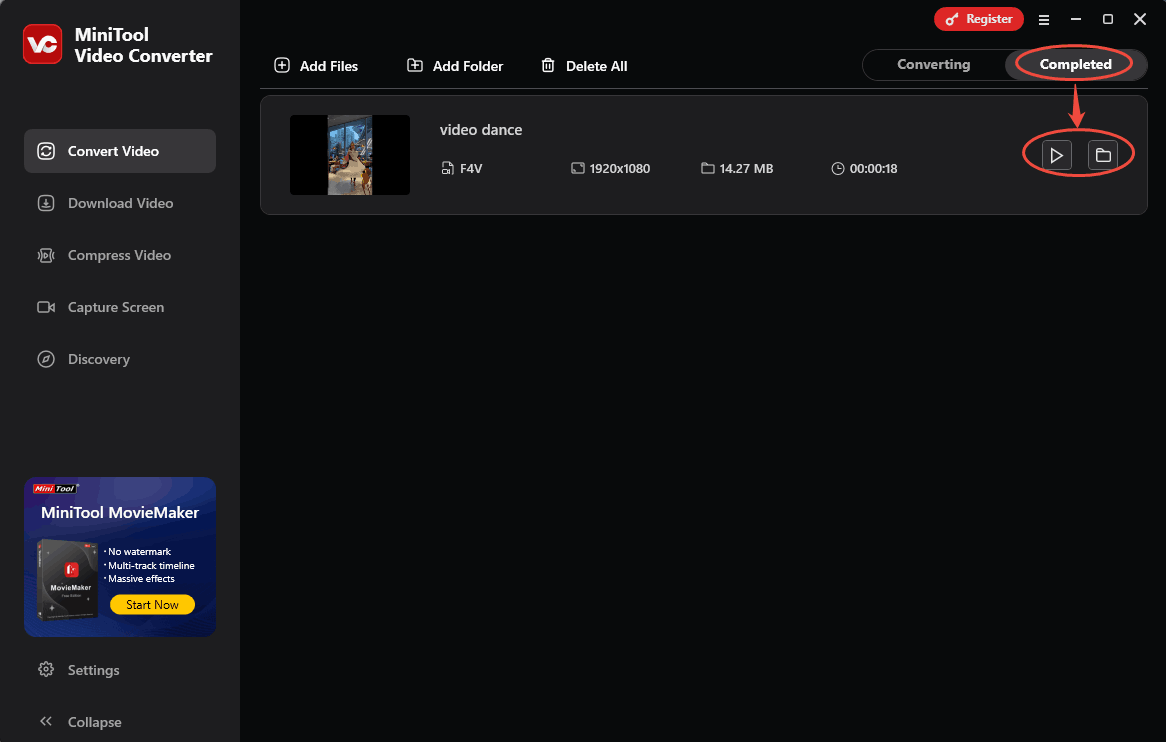Screen dimensions: 1166x742
Task: Close the MiniTool Video Converter window
Action: 1139,19
